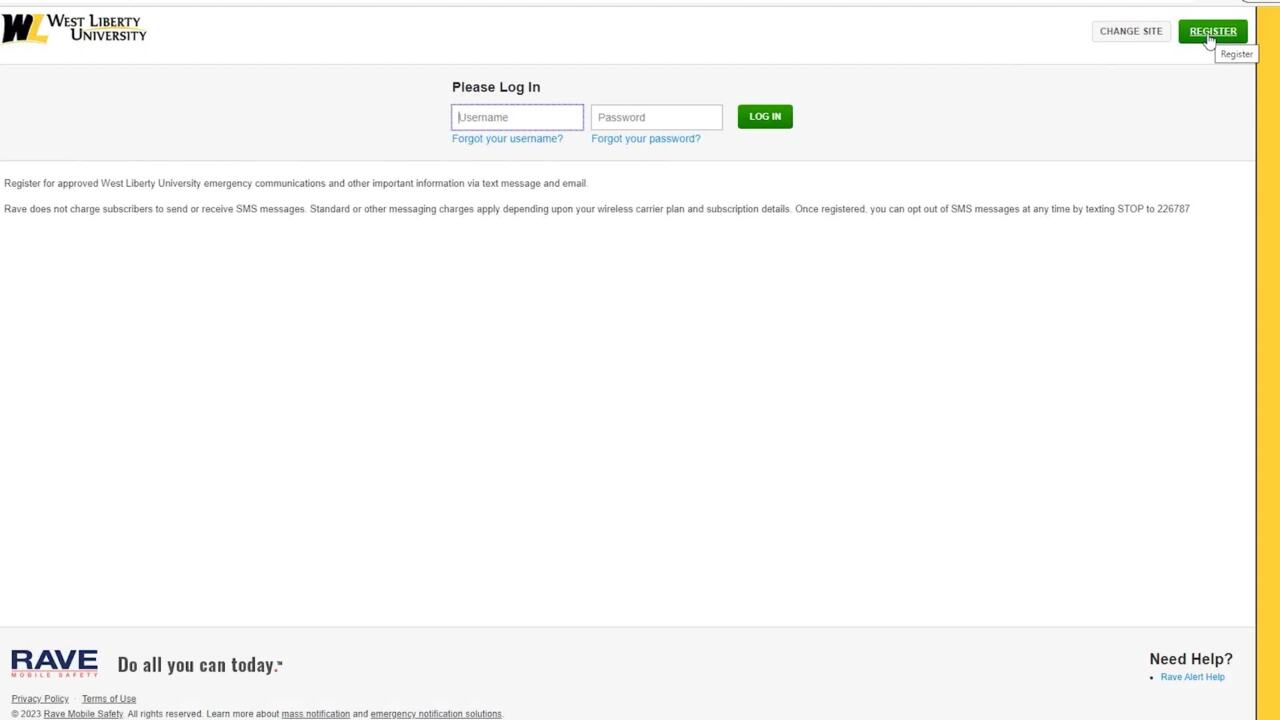1280x720 pixels.
Task: Follow the Forgot your password link
Action: pos(645,139)
